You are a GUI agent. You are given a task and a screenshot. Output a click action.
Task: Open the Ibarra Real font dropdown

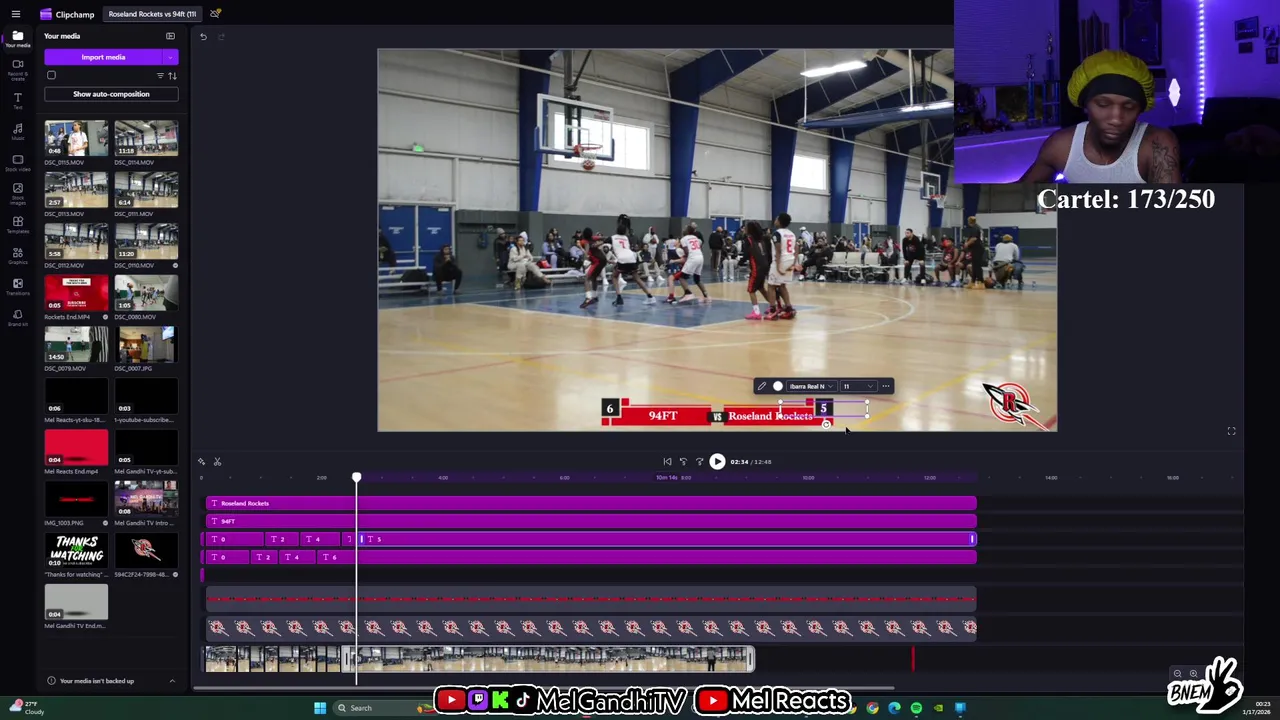pos(811,386)
